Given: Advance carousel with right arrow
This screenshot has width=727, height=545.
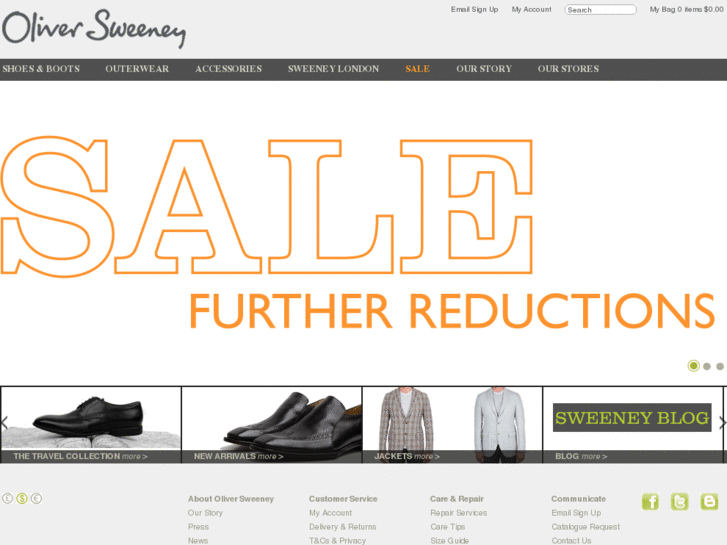Looking at the screenshot, I should point(722,423).
